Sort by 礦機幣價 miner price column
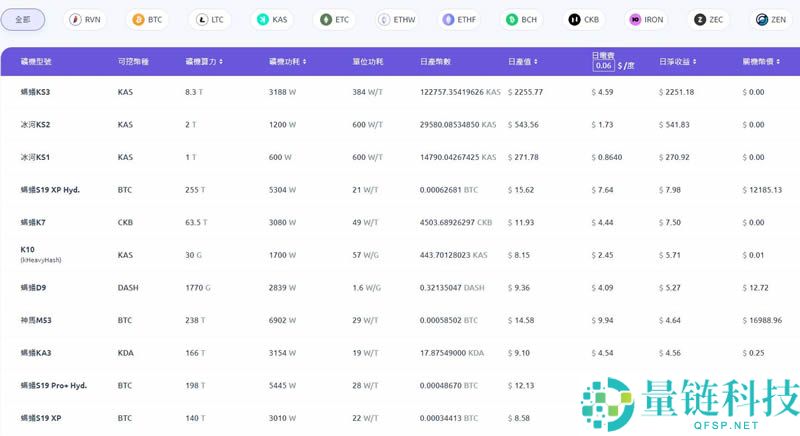This screenshot has width=800, height=436. [x=761, y=62]
